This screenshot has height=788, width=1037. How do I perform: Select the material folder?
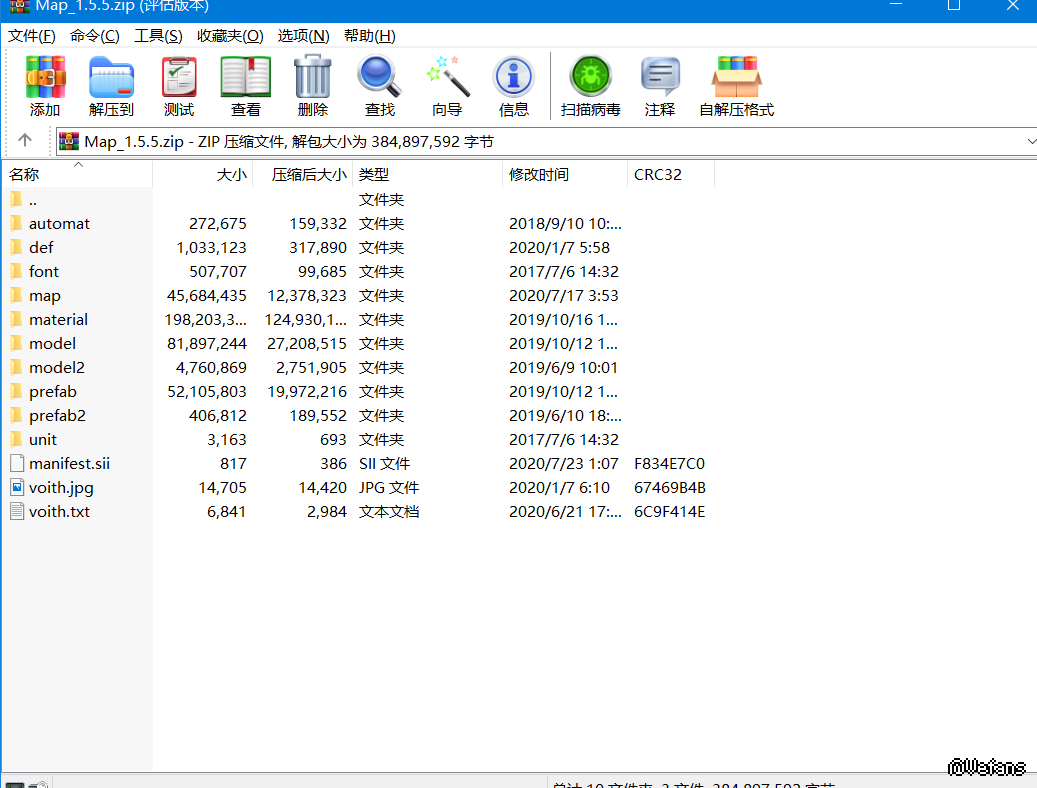pyautogui.click(x=58, y=320)
